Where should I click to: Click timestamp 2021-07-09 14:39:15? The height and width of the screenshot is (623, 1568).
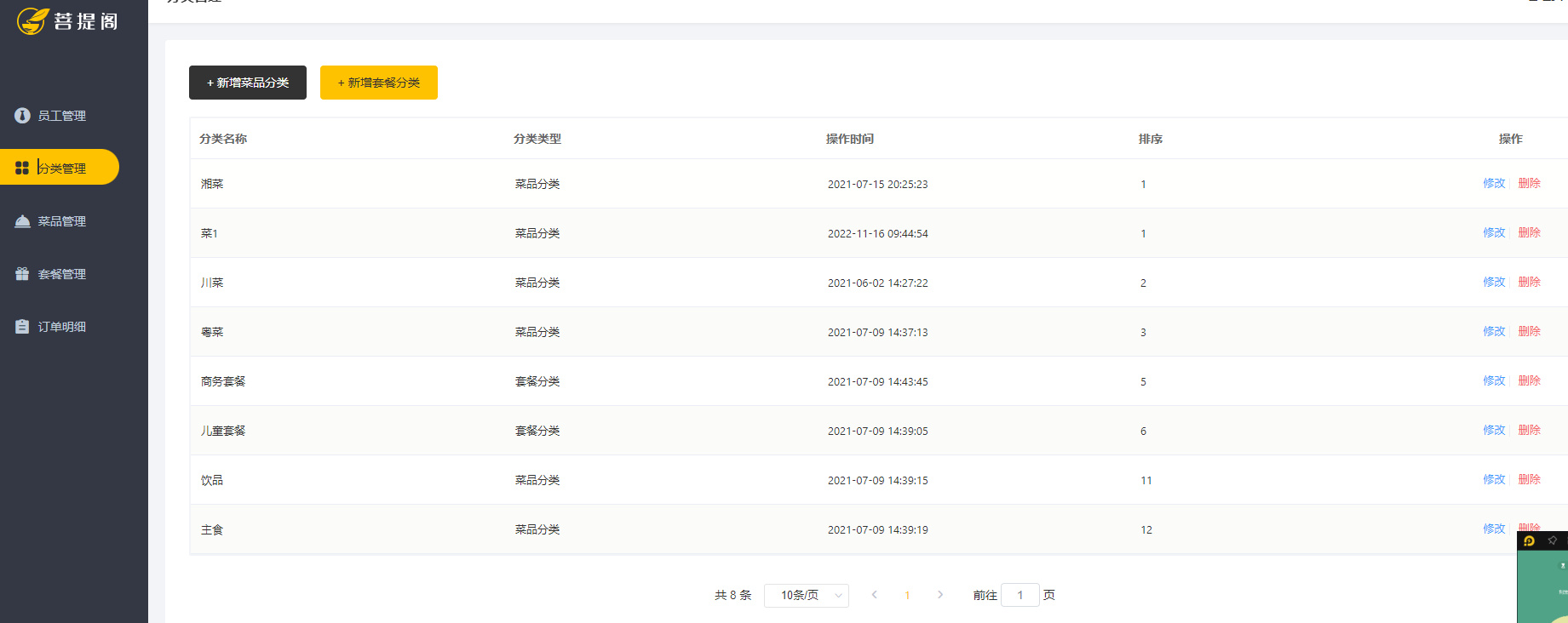pyautogui.click(x=878, y=480)
